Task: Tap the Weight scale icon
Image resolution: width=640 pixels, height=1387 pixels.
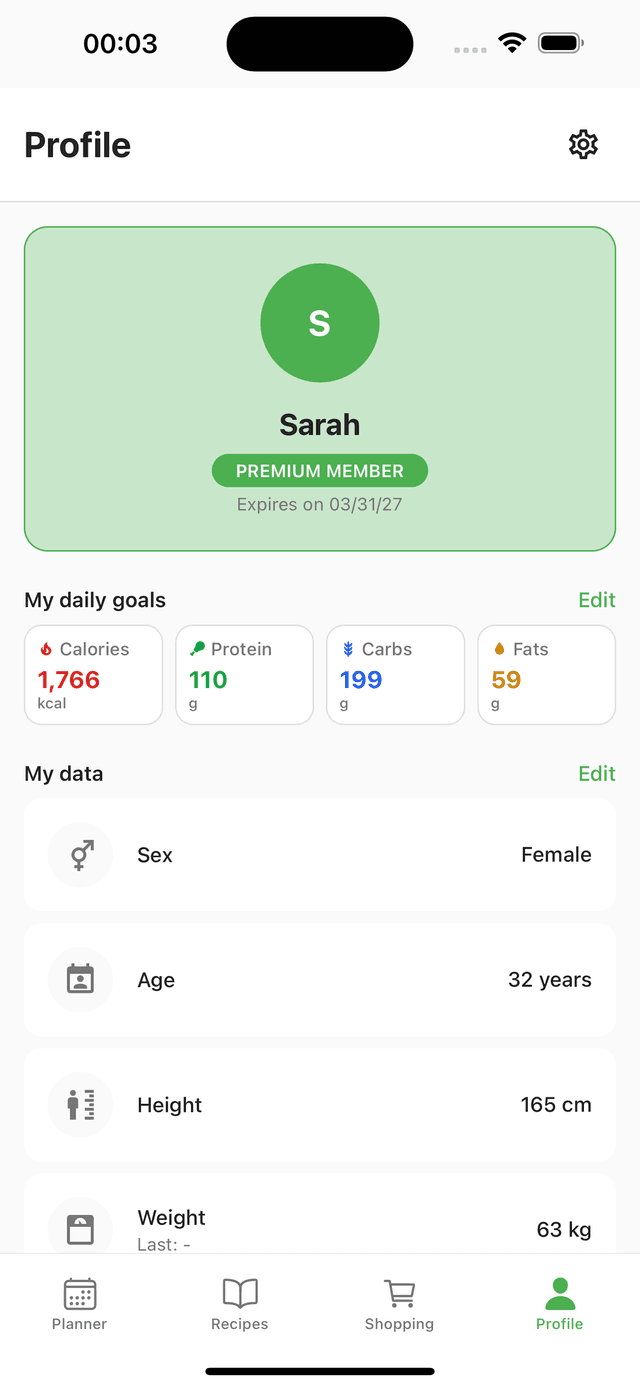Action: [81, 1229]
